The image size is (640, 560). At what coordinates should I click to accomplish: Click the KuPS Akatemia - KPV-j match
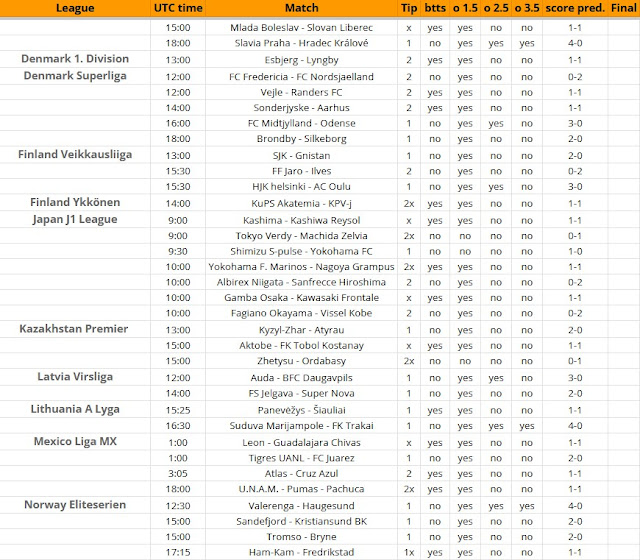coord(302,203)
